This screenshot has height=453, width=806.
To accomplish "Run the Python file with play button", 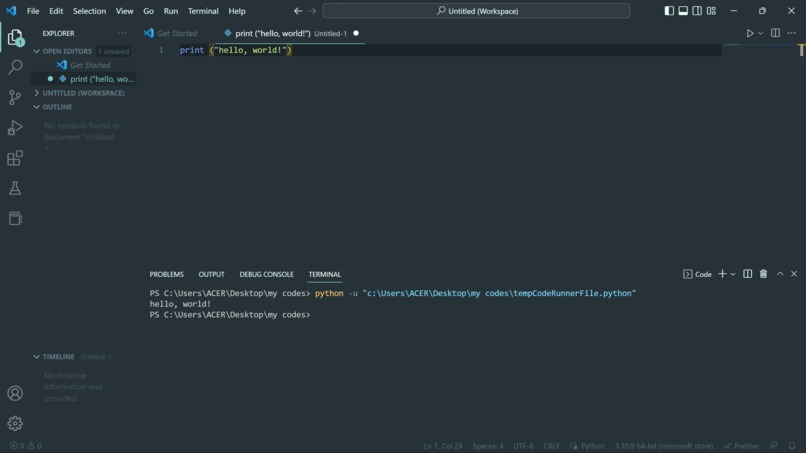I will [x=750, y=33].
